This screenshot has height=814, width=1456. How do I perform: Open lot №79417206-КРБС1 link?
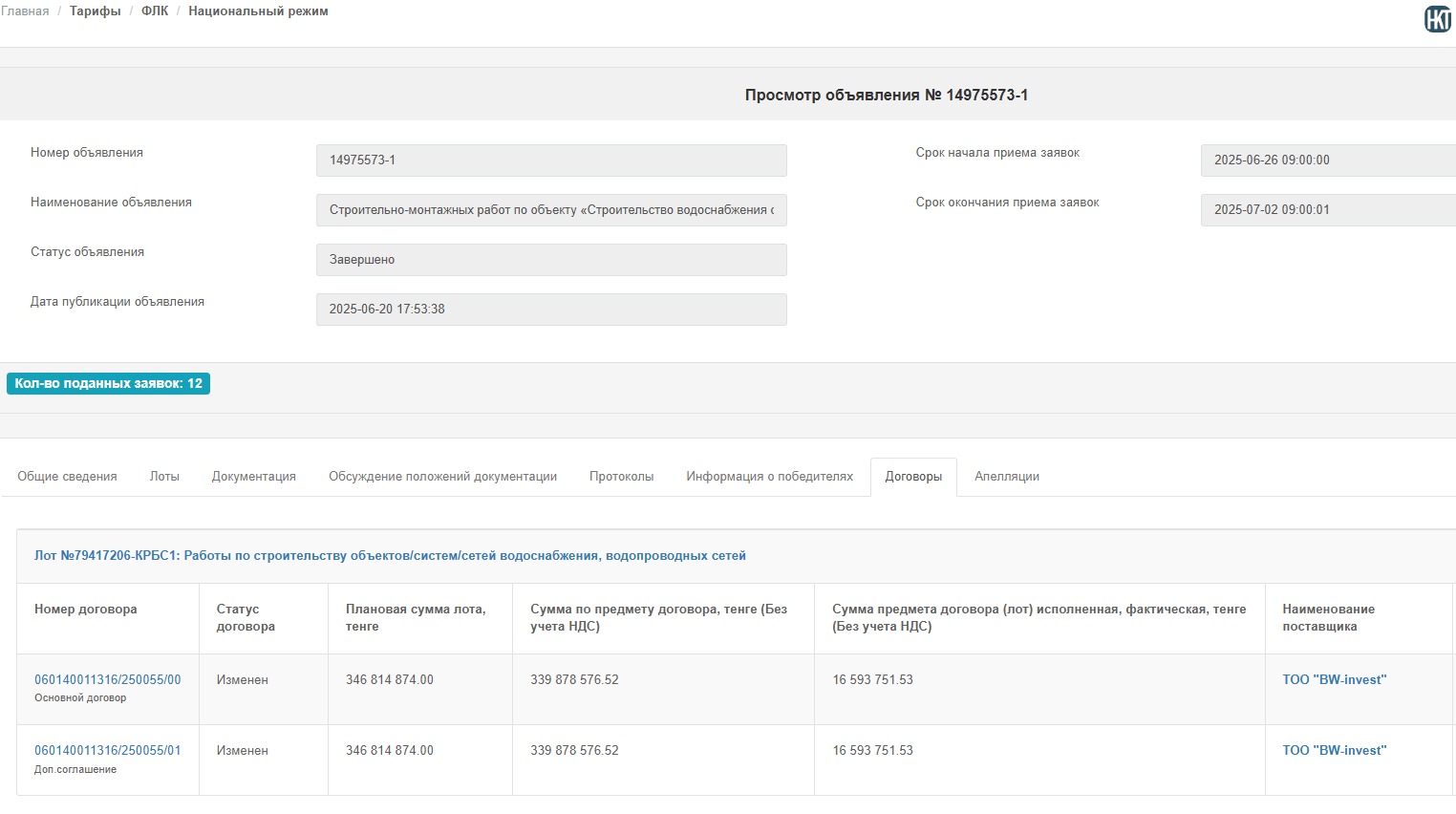point(390,556)
